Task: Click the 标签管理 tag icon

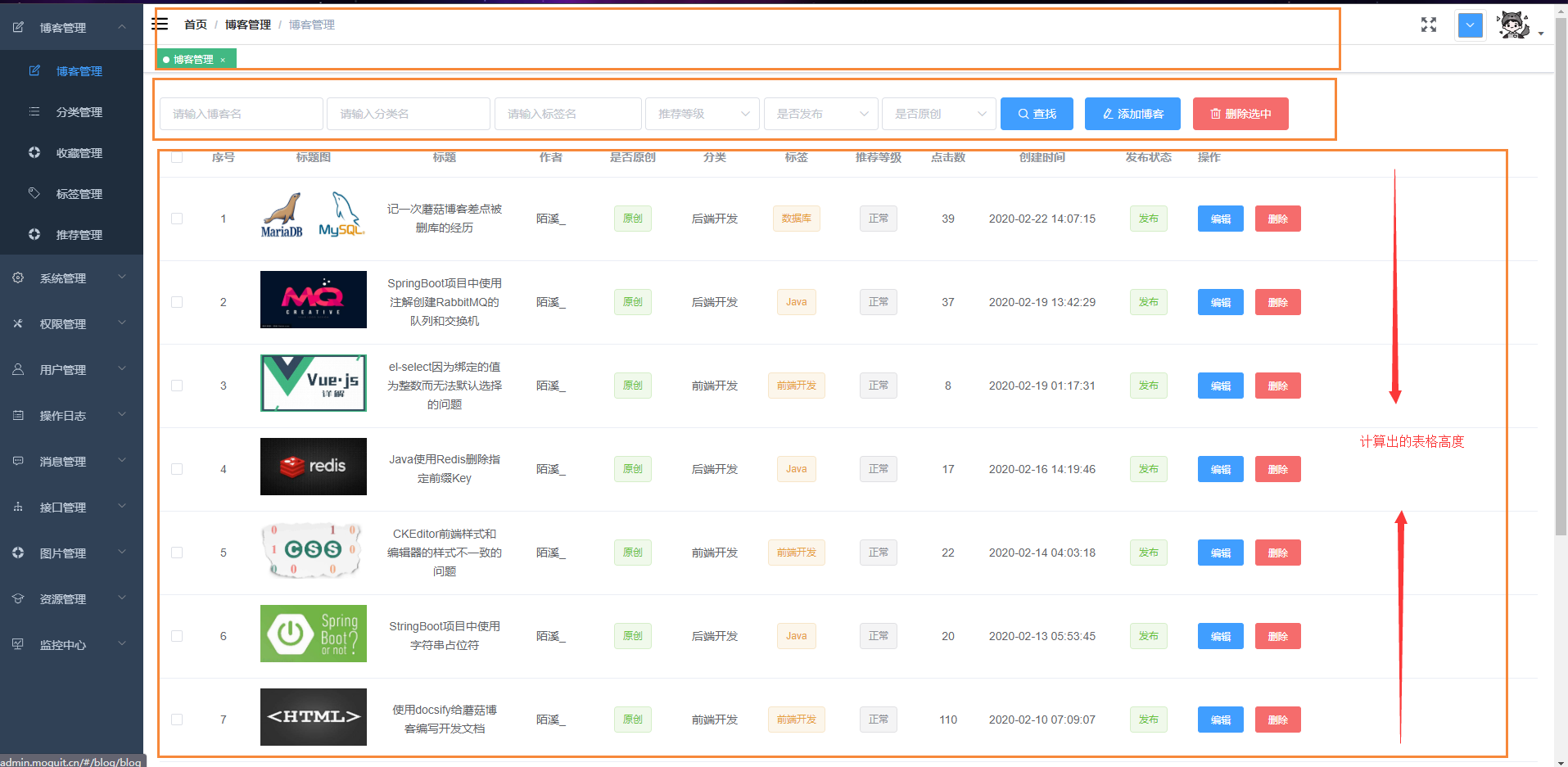Action: [34, 193]
